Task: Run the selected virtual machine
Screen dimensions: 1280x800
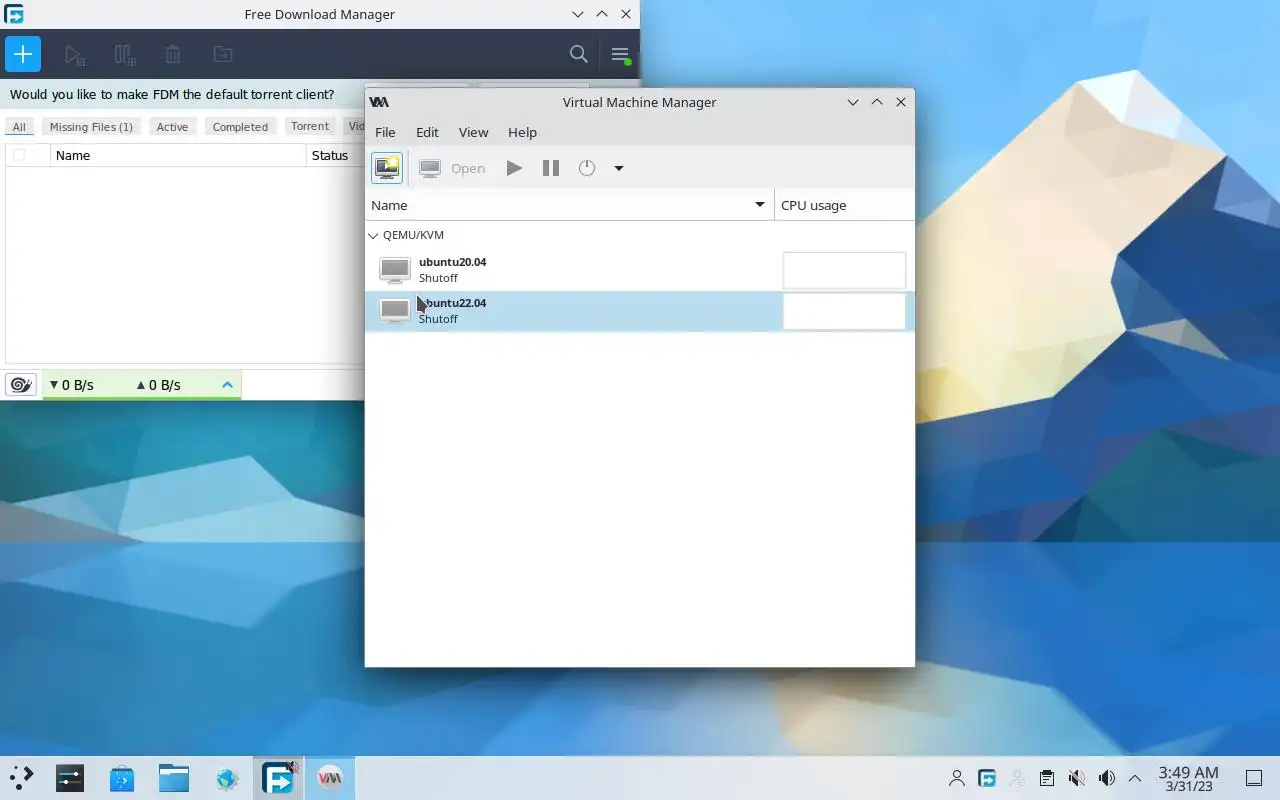Action: pos(514,168)
